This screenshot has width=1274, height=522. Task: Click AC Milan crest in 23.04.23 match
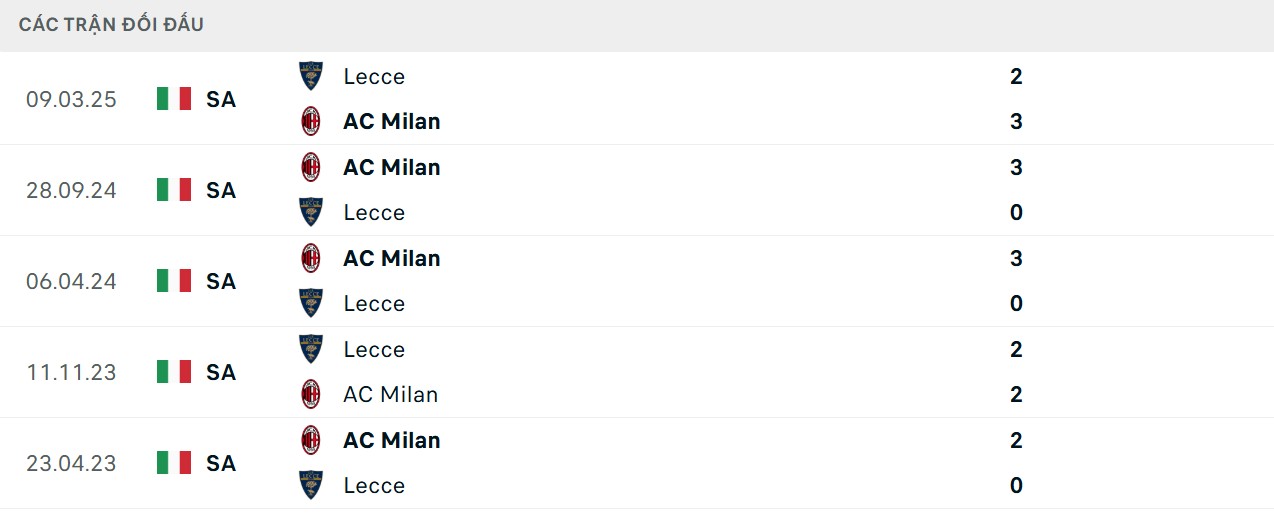[x=311, y=440]
